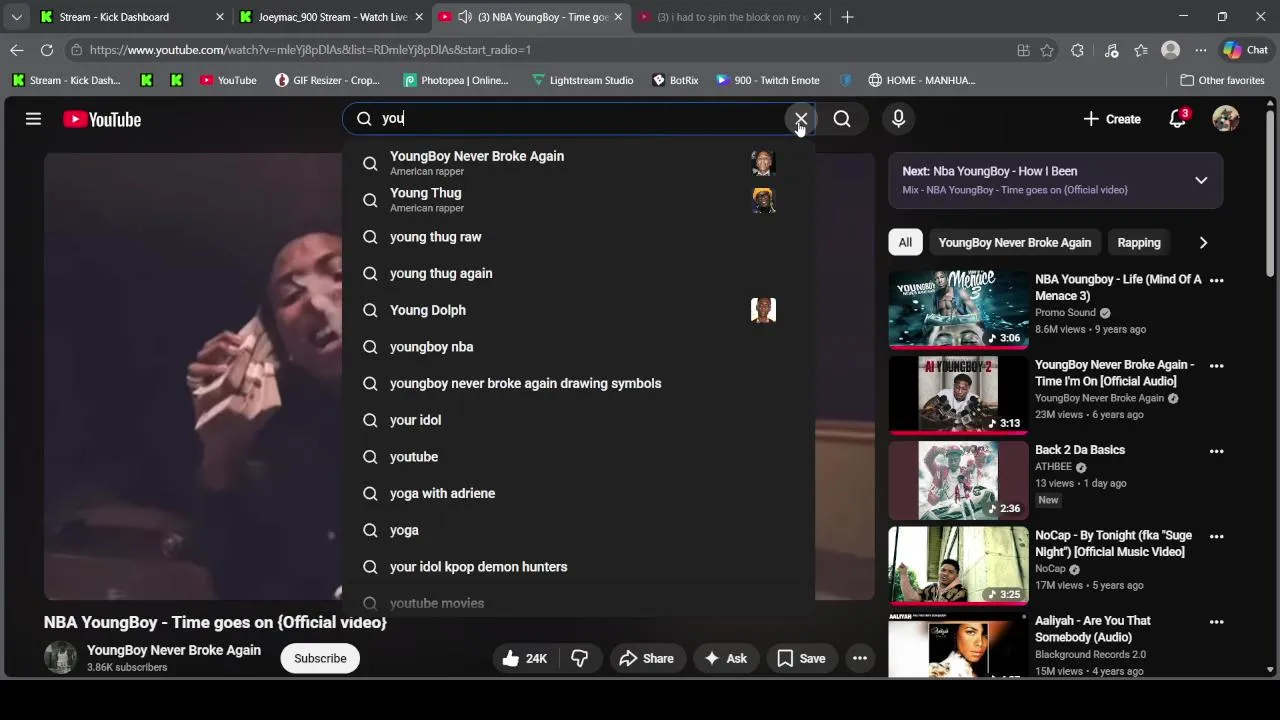Open a new browser tab
This screenshot has height=720, width=1280.
click(847, 17)
